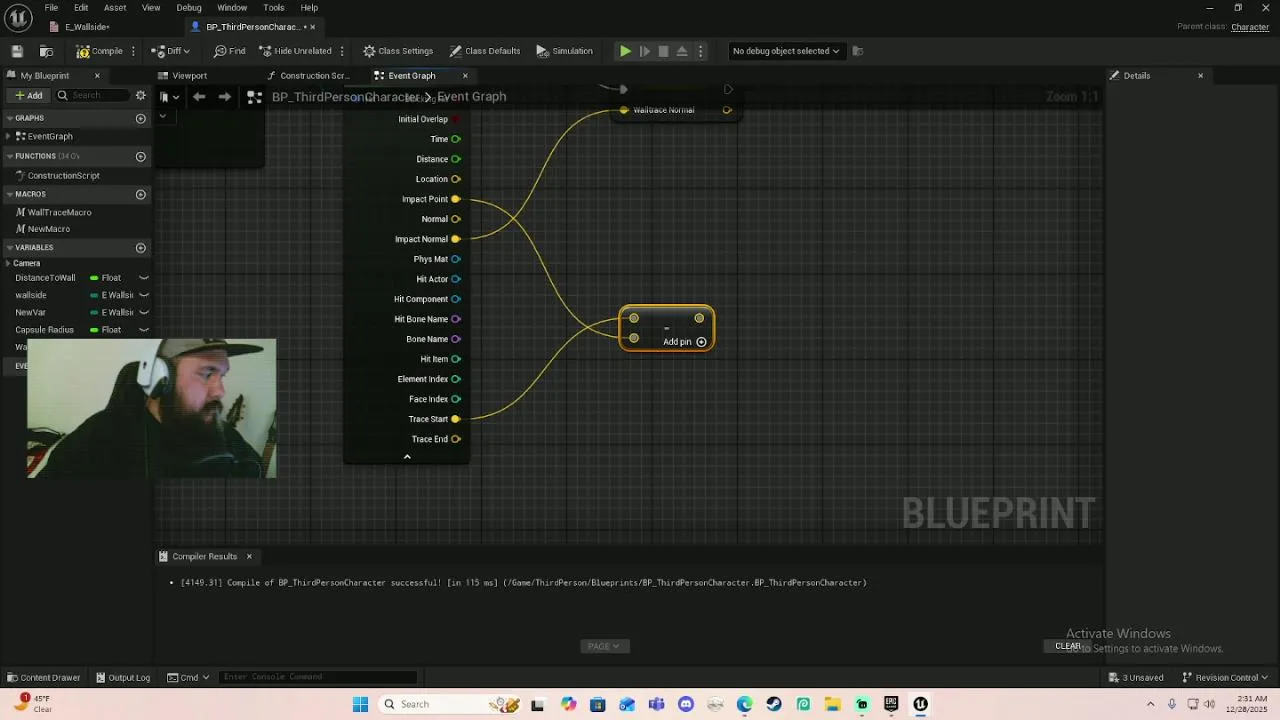Navigate back in graph history
1280x720 pixels.
(x=199, y=97)
